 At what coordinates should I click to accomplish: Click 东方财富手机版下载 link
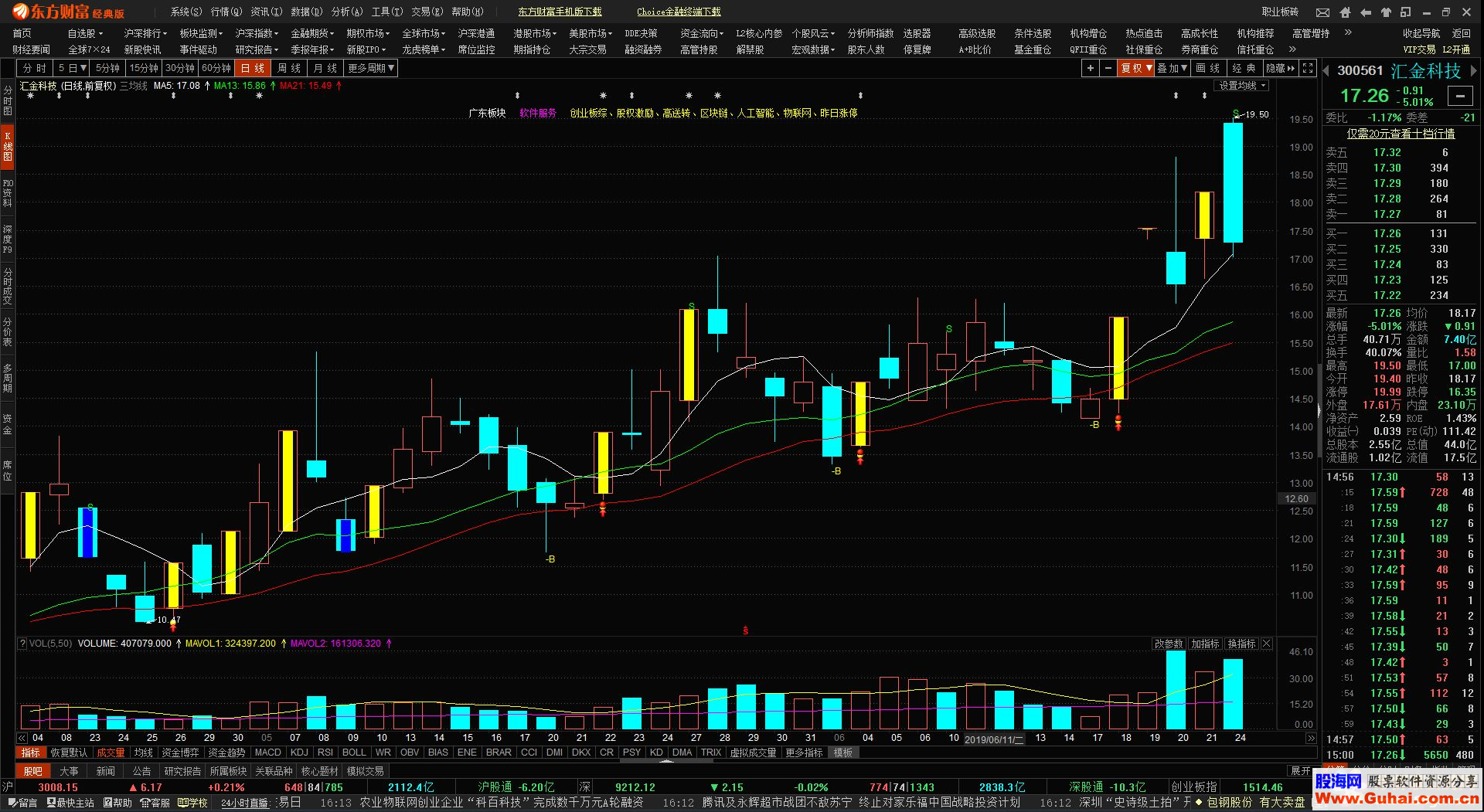[x=560, y=12]
